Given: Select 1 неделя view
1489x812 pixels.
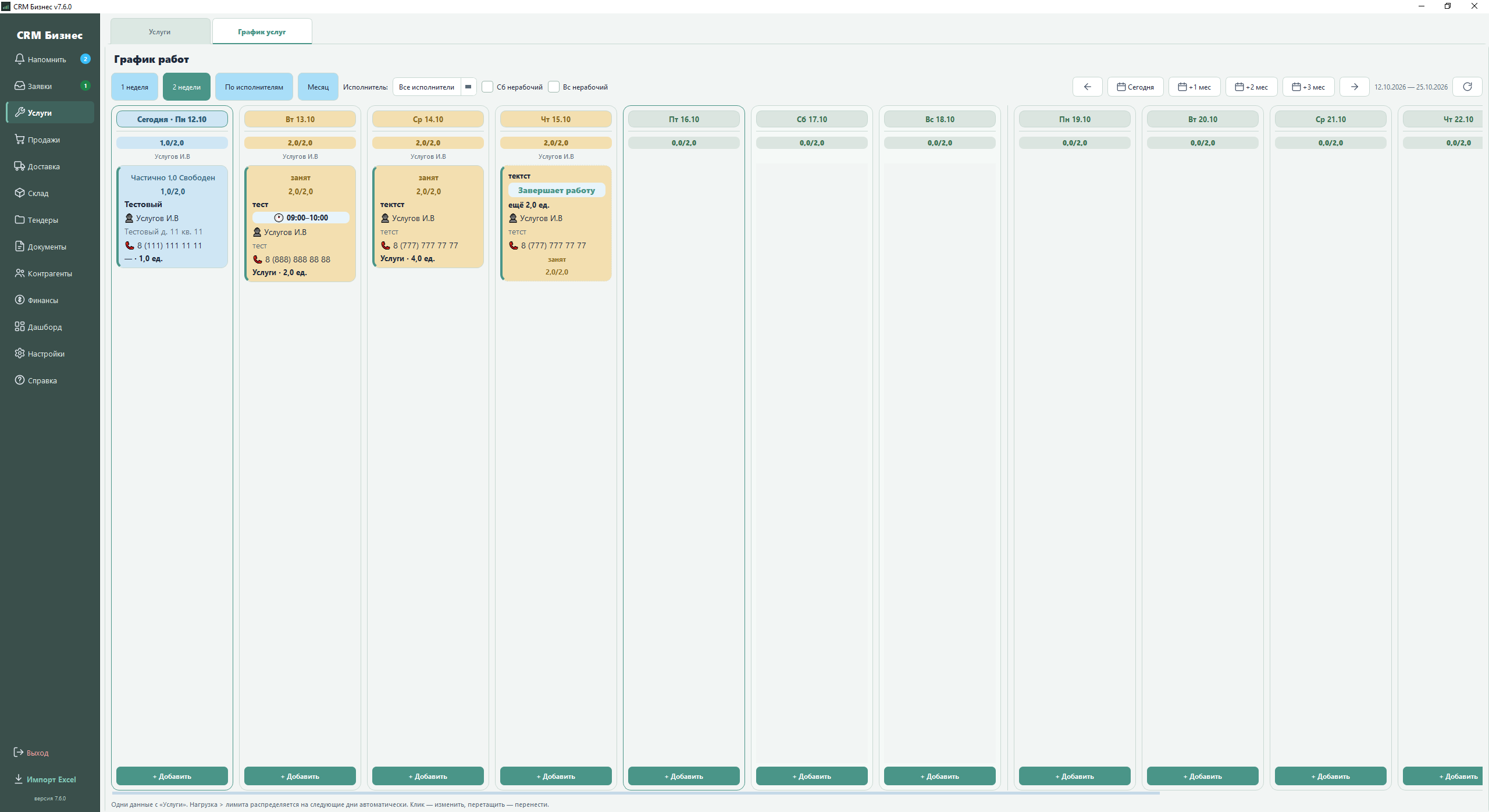Looking at the screenshot, I should tap(134, 87).
